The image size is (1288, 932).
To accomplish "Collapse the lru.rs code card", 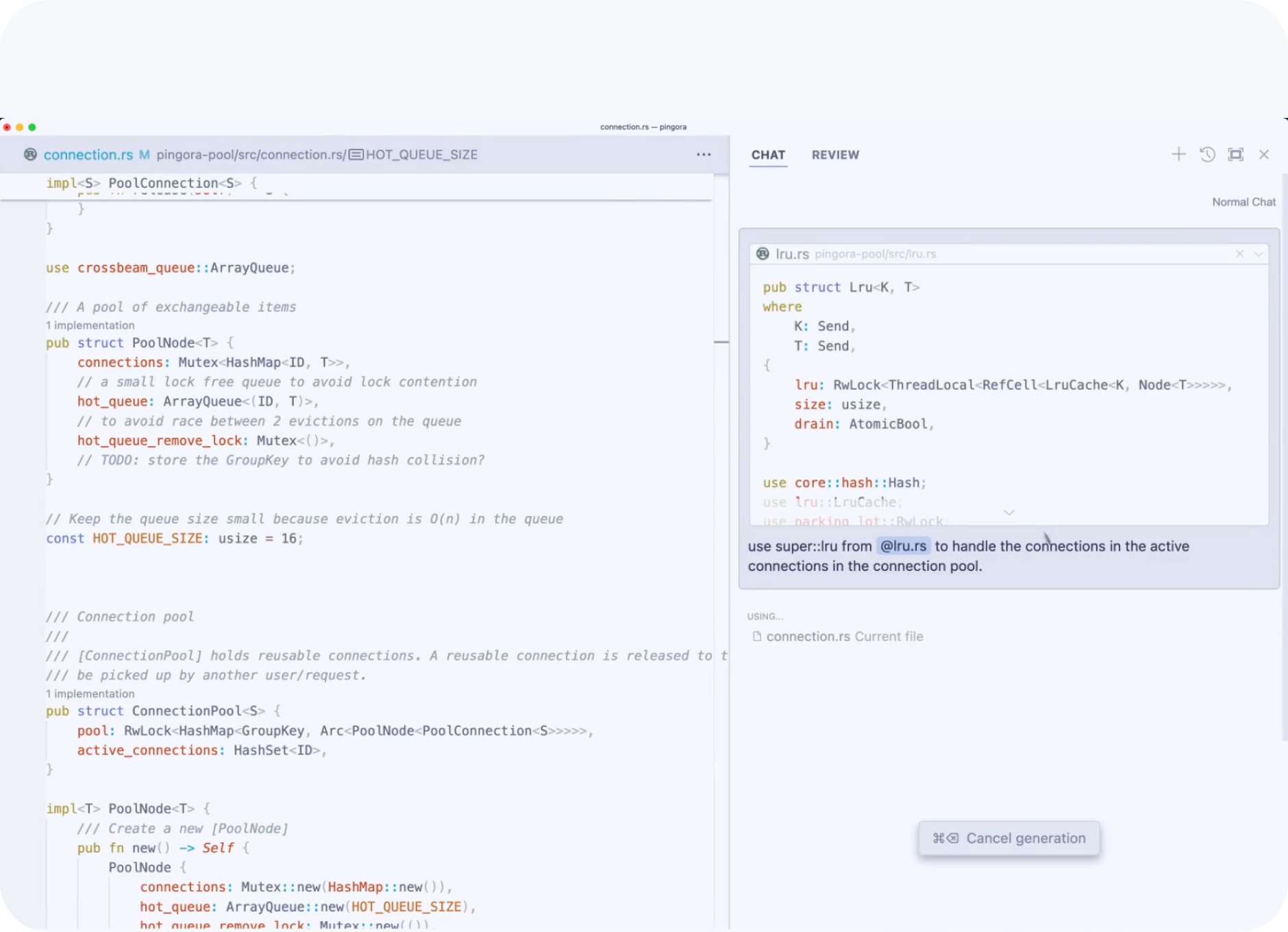I will pos(1258,254).
